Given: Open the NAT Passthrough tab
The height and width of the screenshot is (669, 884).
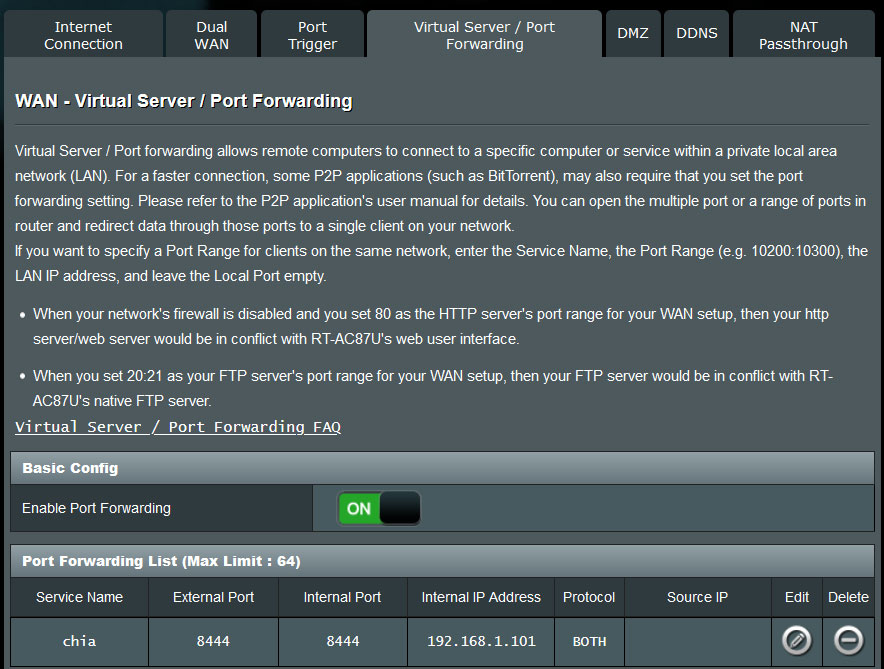Looking at the screenshot, I should 803,35.
